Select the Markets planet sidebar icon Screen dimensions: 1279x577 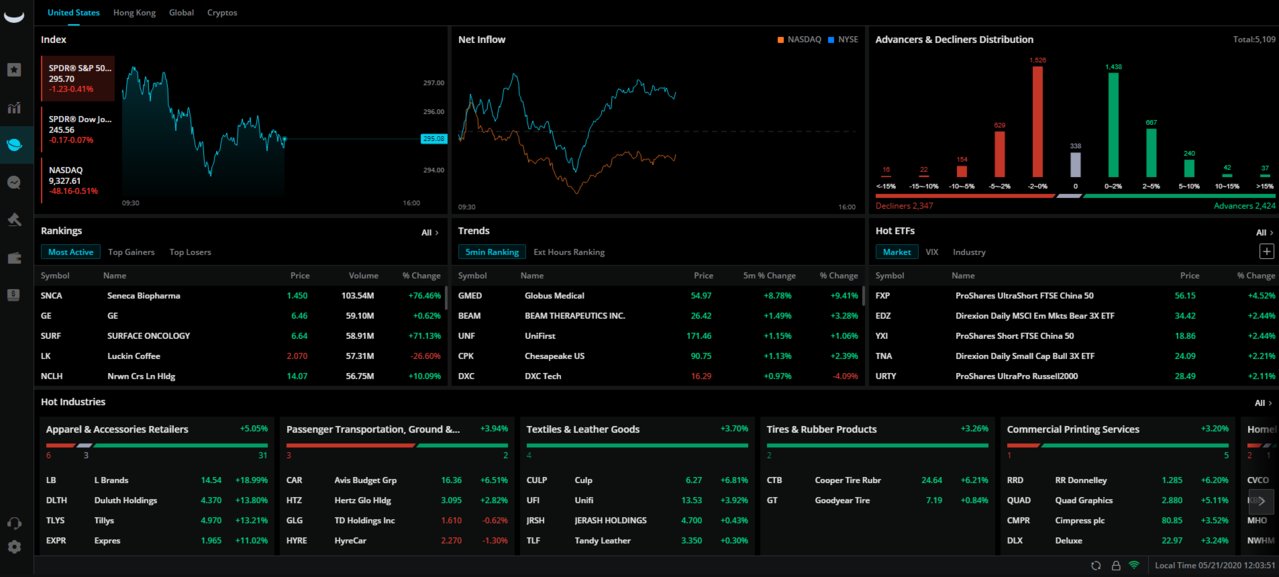14,146
